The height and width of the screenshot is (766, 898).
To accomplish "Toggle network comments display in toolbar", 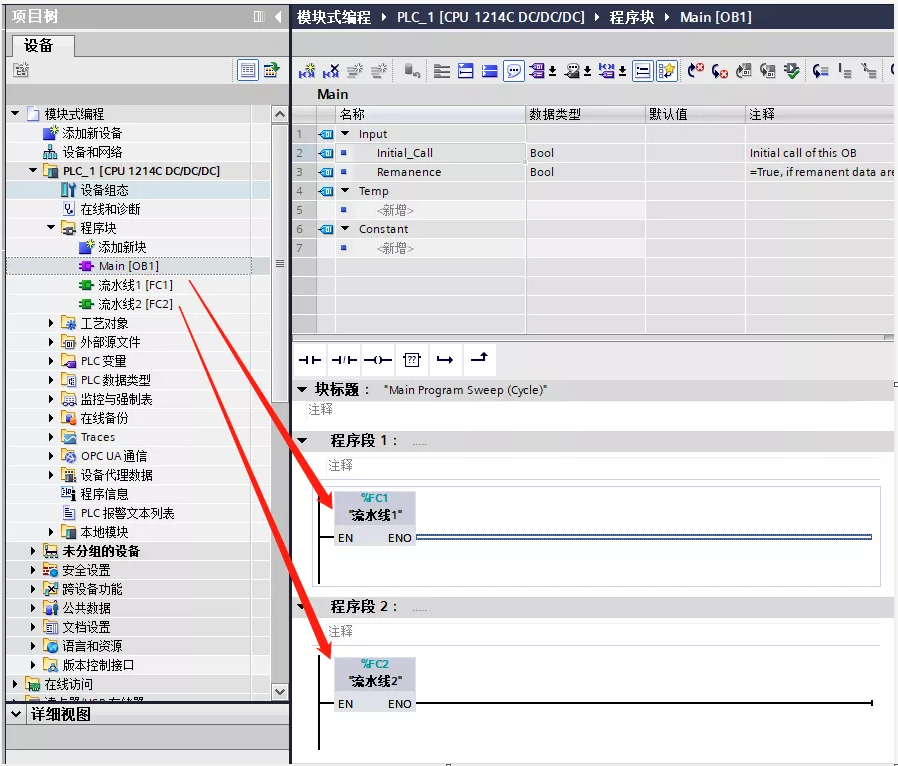I will tap(513, 71).
